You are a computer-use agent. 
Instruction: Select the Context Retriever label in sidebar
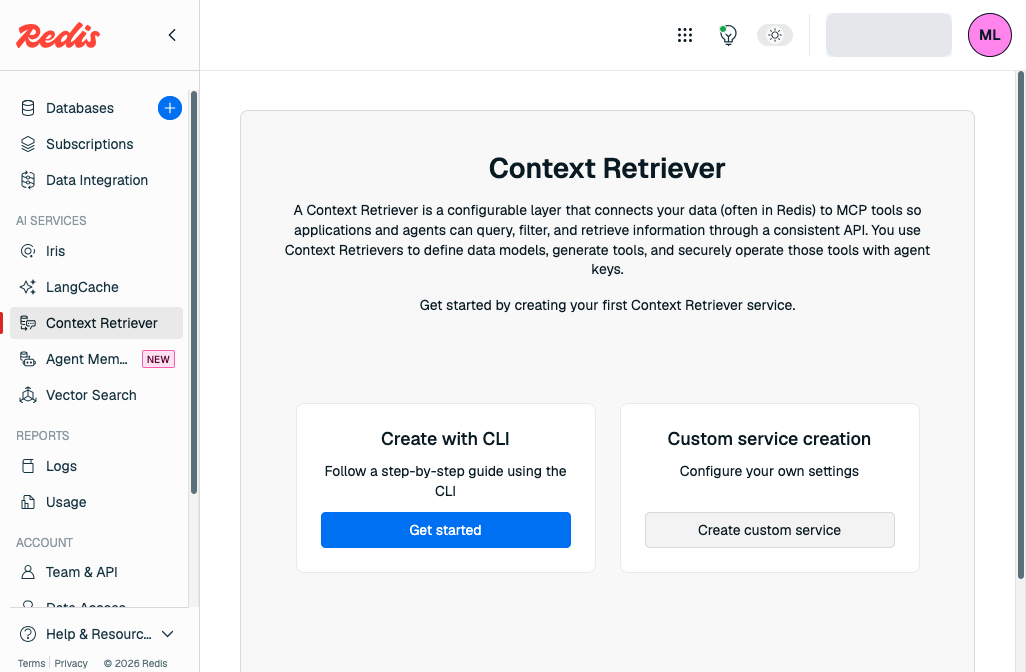(101, 323)
